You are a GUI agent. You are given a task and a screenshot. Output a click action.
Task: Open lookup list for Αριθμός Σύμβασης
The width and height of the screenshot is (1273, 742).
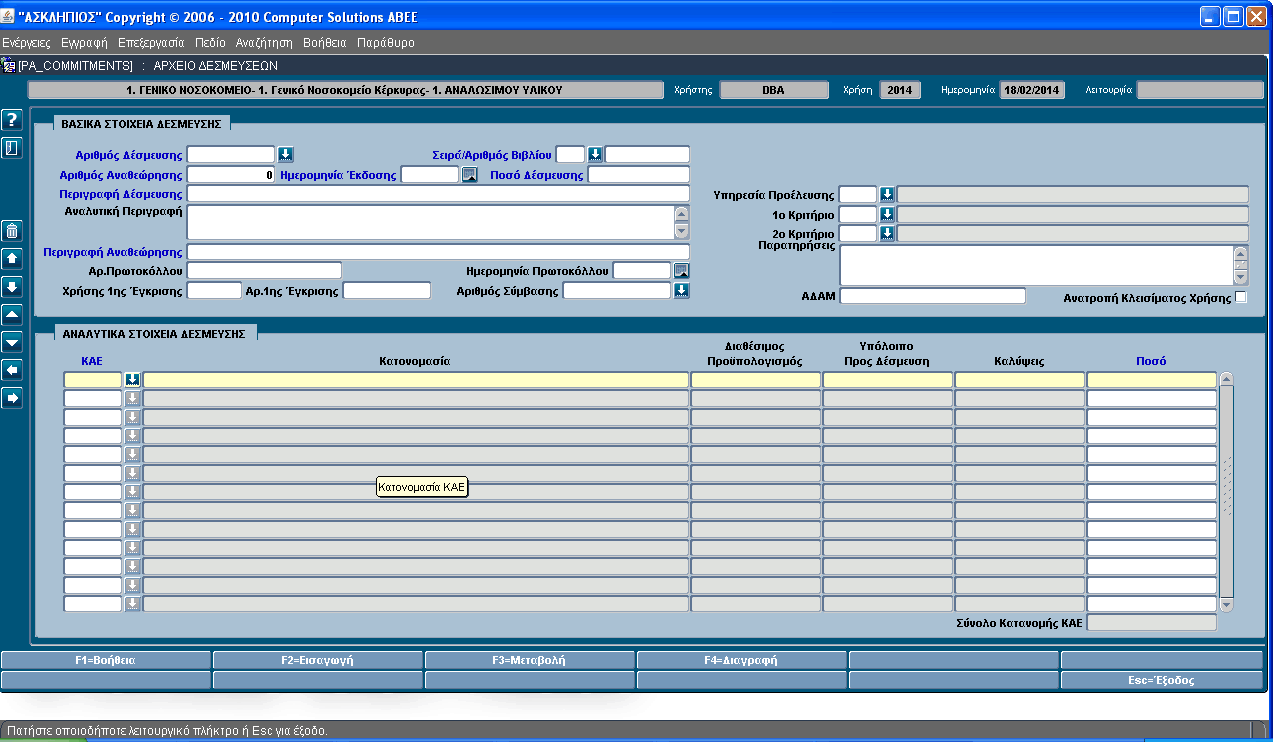click(x=681, y=291)
